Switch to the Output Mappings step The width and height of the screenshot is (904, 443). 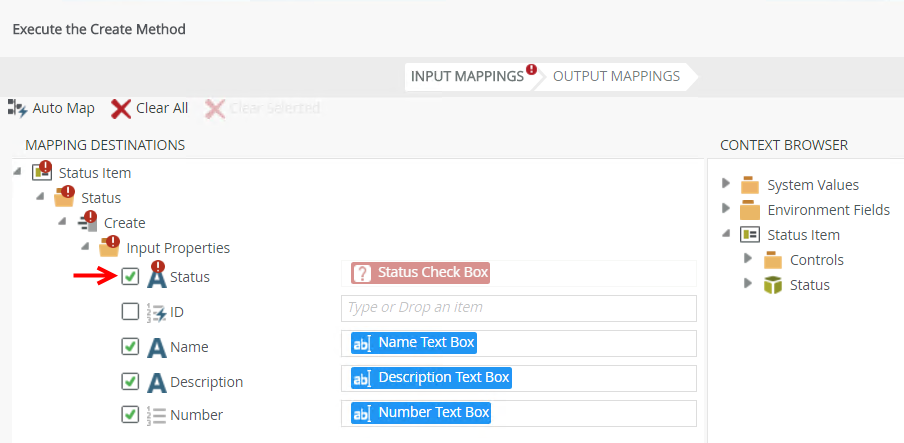pyautogui.click(x=616, y=76)
